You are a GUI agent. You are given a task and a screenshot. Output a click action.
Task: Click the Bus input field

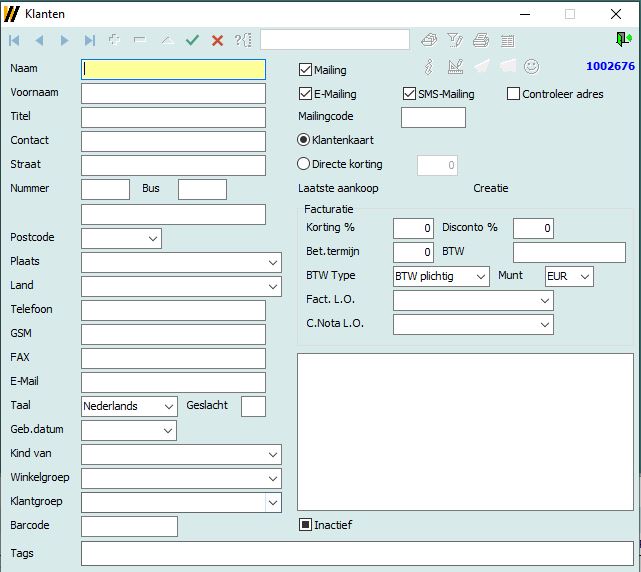tap(202, 190)
